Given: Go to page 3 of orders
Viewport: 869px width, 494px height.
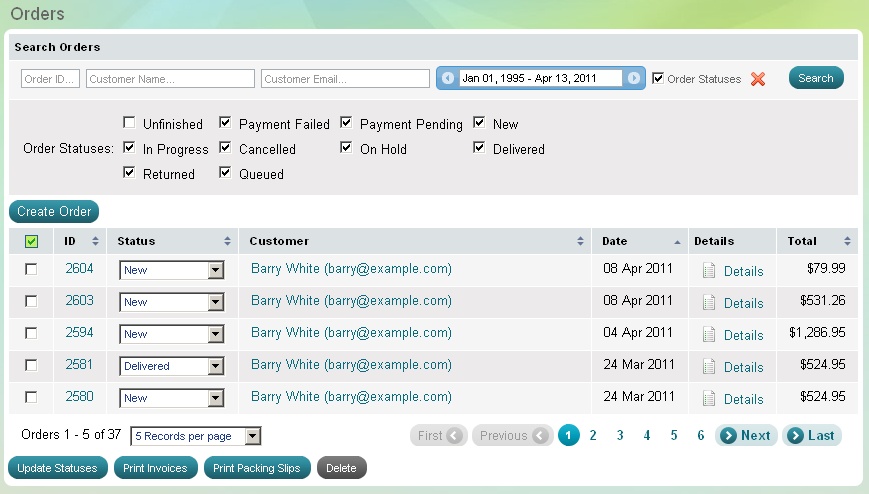Looking at the screenshot, I should click(x=620, y=435).
